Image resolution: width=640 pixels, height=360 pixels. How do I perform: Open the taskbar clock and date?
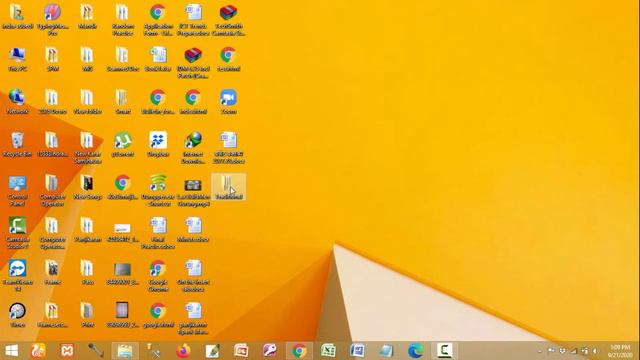(x=620, y=351)
